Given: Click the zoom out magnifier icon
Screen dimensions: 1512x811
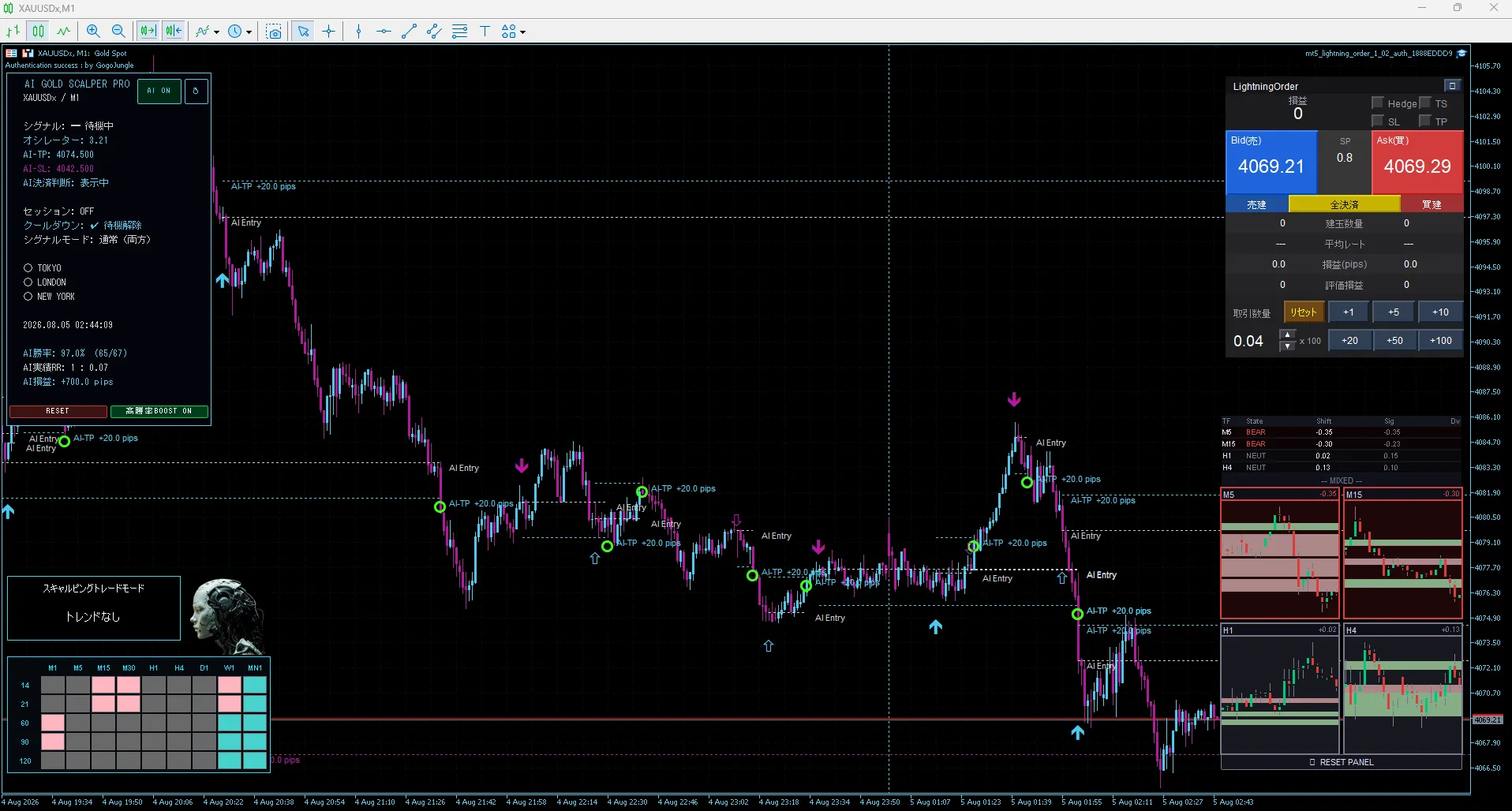Looking at the screenshot, I should pyautogui.click(x=118, y=32).
